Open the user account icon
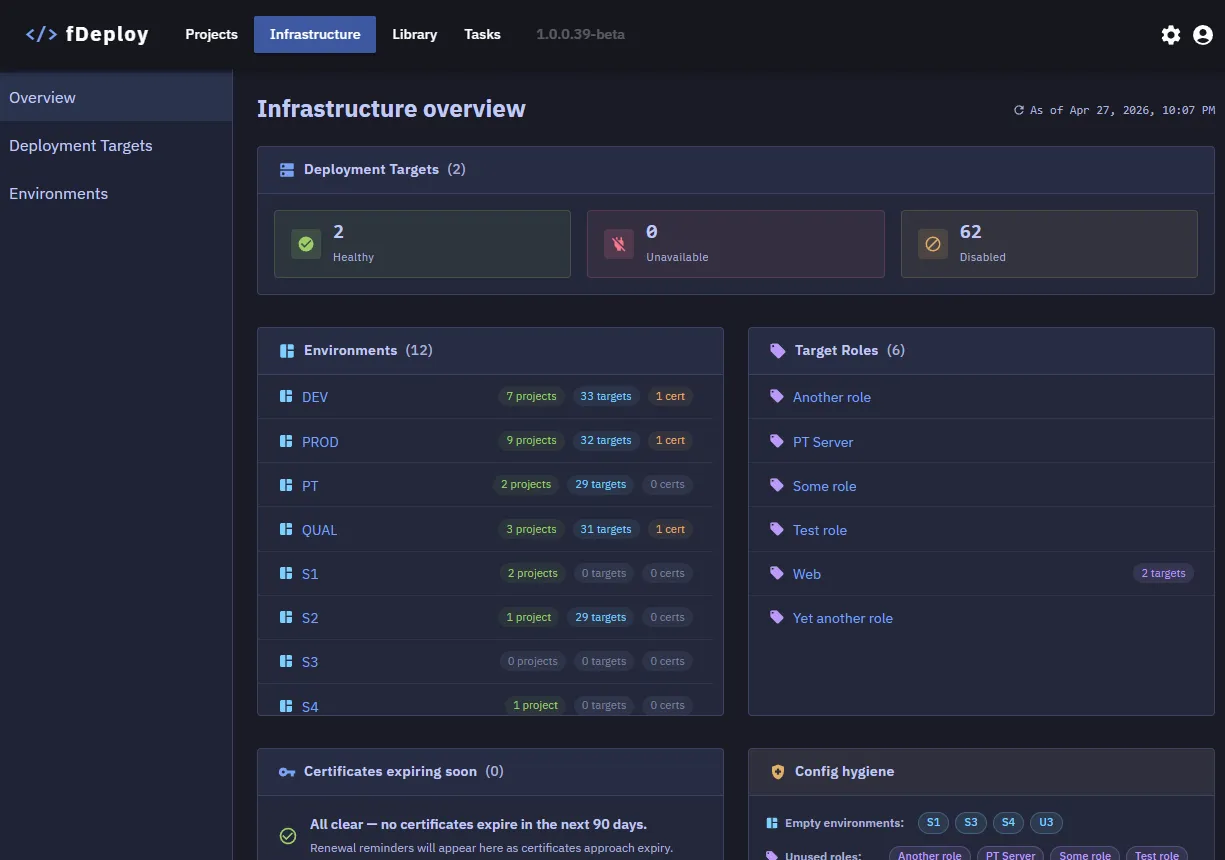 point(1203,35)
